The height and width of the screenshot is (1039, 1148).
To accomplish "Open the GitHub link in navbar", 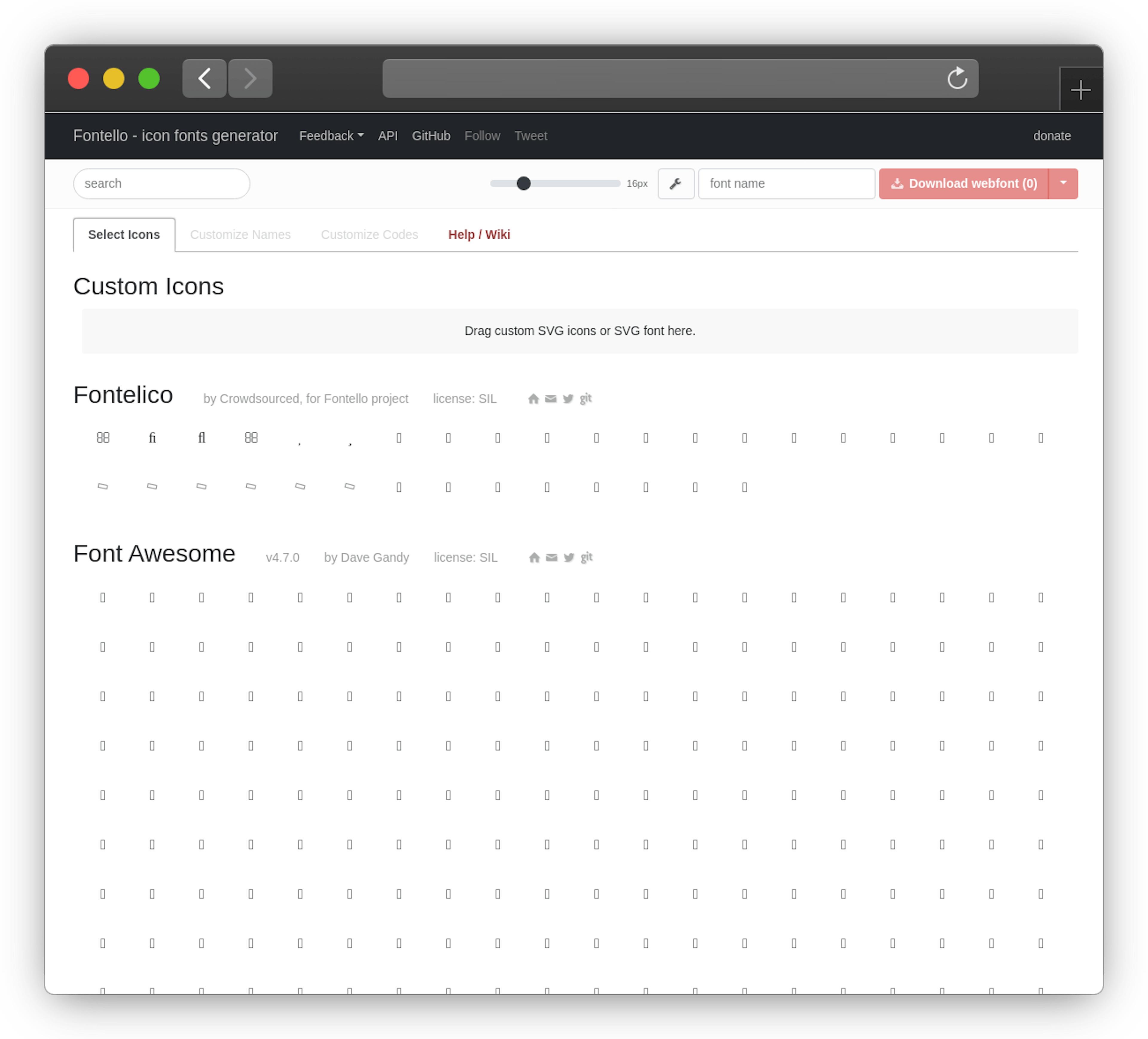I will (x=431, y=135).
